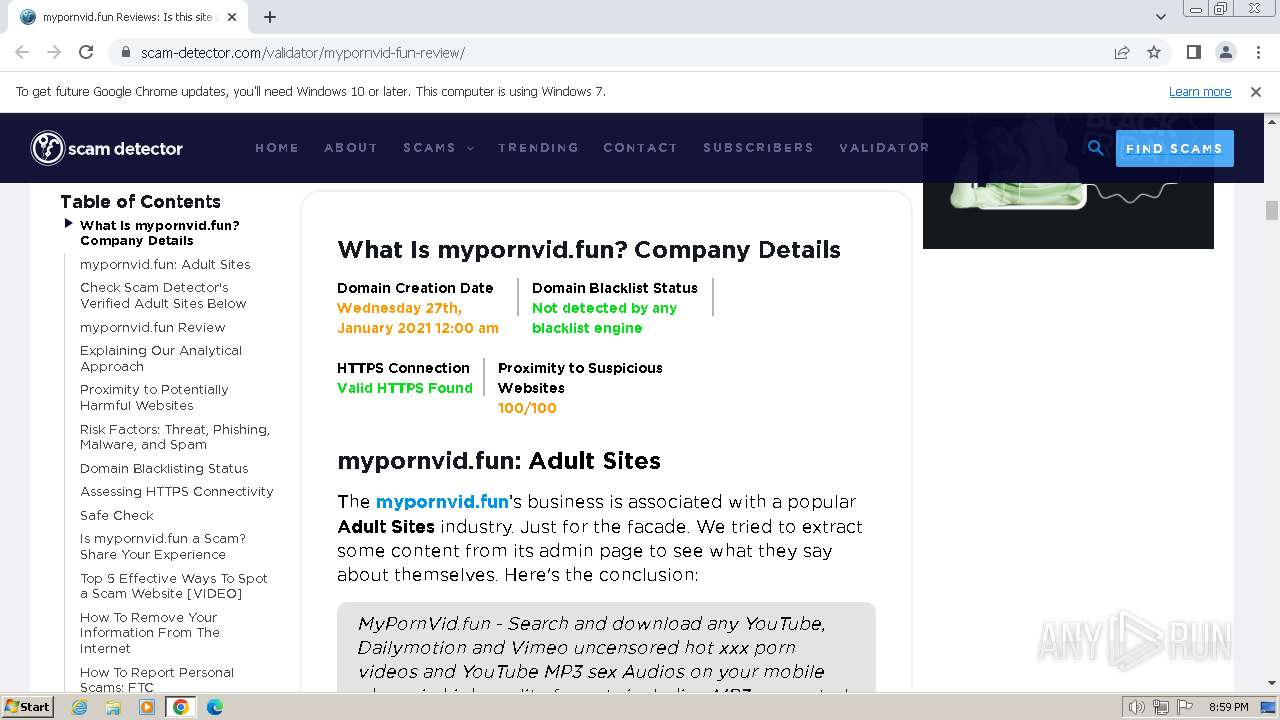
Task: Open Windows Media Player taskbar icon
Action: 147,707
